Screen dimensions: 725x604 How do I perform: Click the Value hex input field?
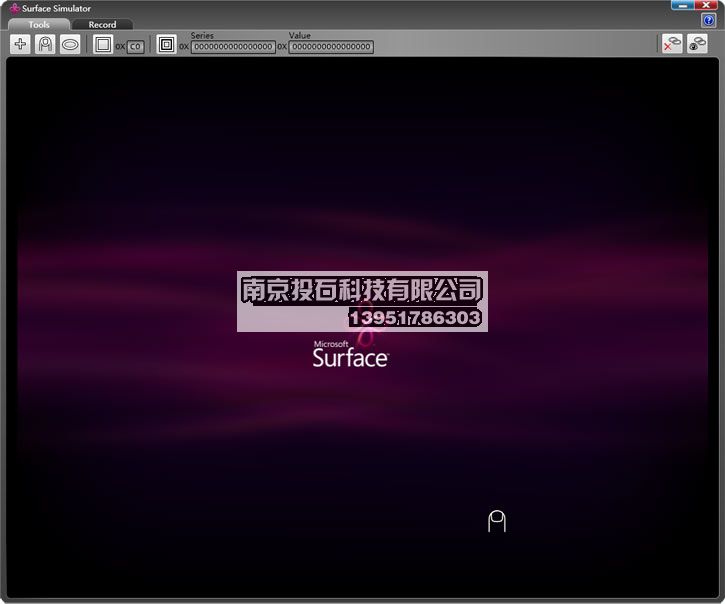(x=331, y=47)
